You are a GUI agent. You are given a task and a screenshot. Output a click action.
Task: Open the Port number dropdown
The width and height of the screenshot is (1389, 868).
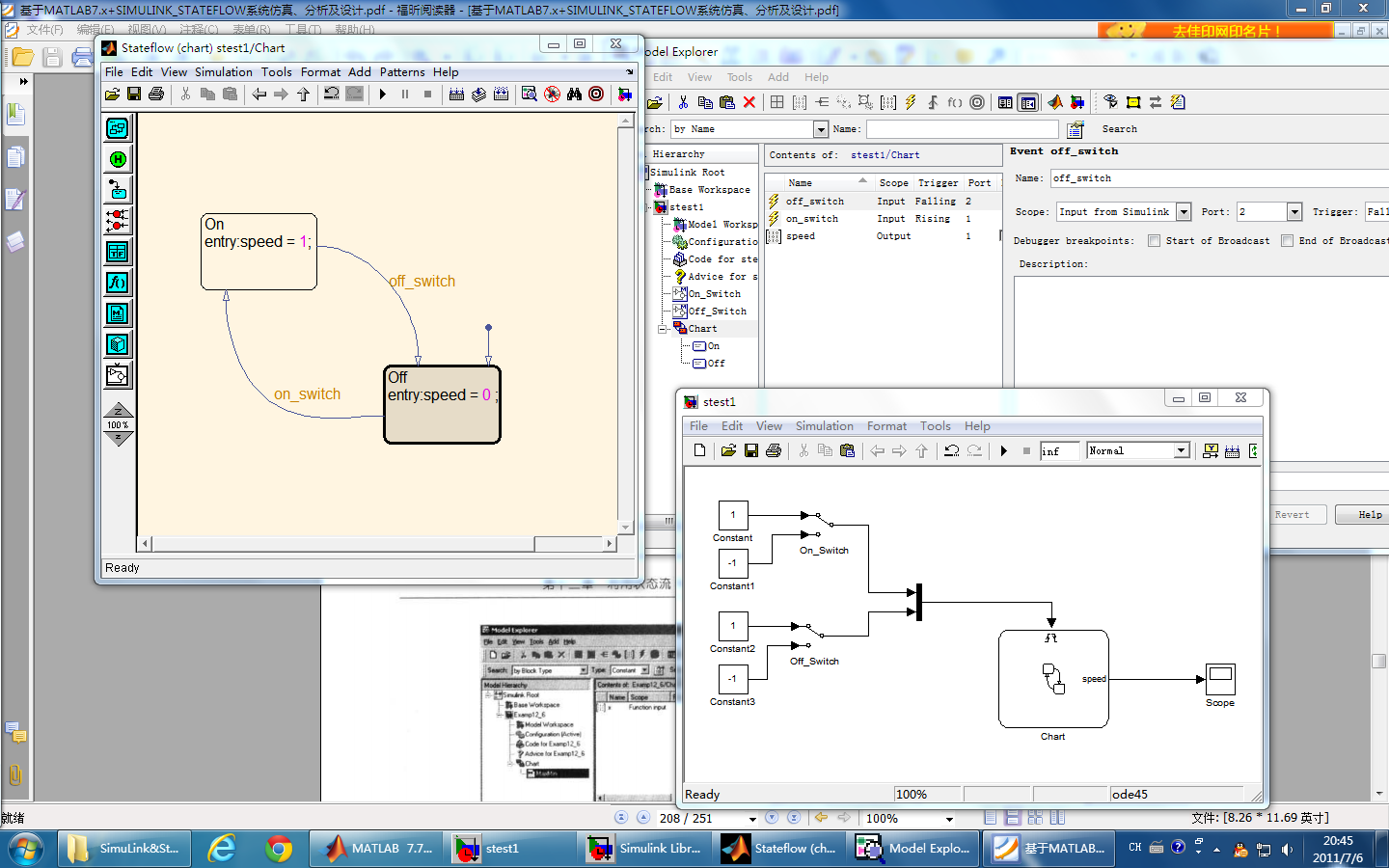coord(1294,212)
